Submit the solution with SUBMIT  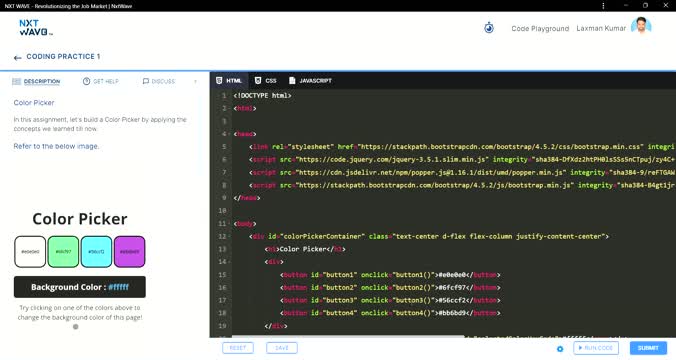648,348
